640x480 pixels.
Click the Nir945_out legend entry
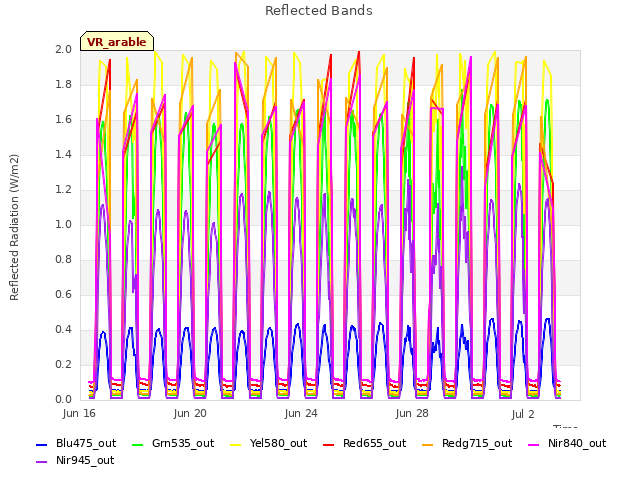[75, 461]
